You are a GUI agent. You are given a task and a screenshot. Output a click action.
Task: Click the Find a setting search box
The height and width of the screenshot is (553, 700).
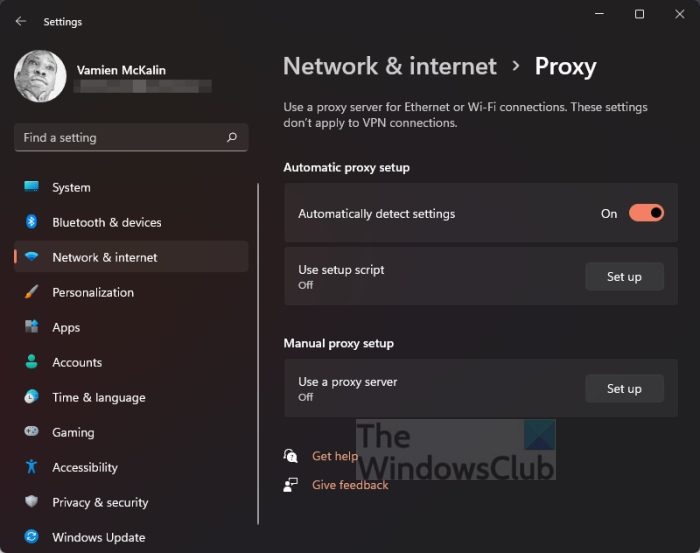coord(120,138)
